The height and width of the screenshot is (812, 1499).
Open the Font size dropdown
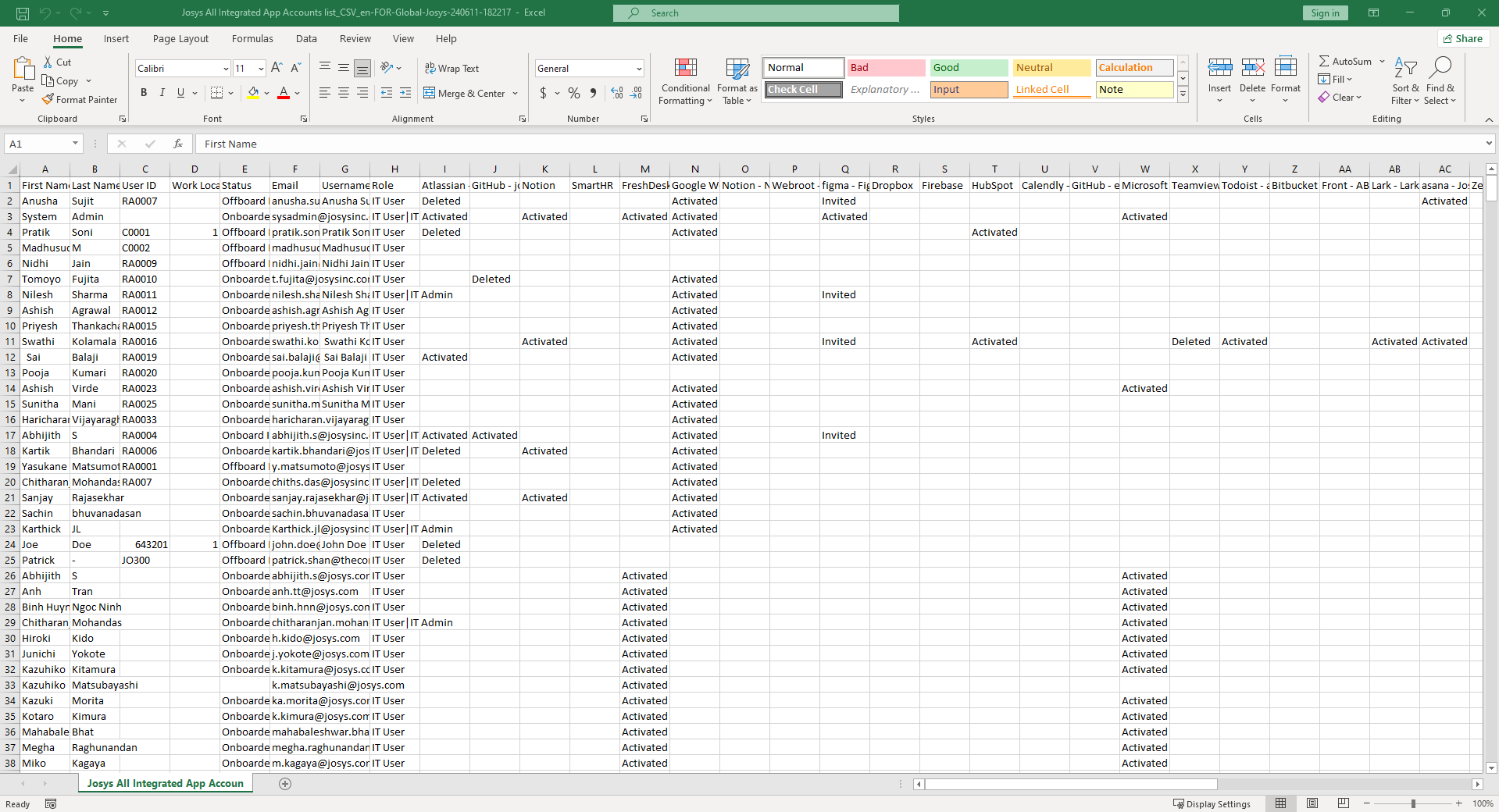pos(261,69)
